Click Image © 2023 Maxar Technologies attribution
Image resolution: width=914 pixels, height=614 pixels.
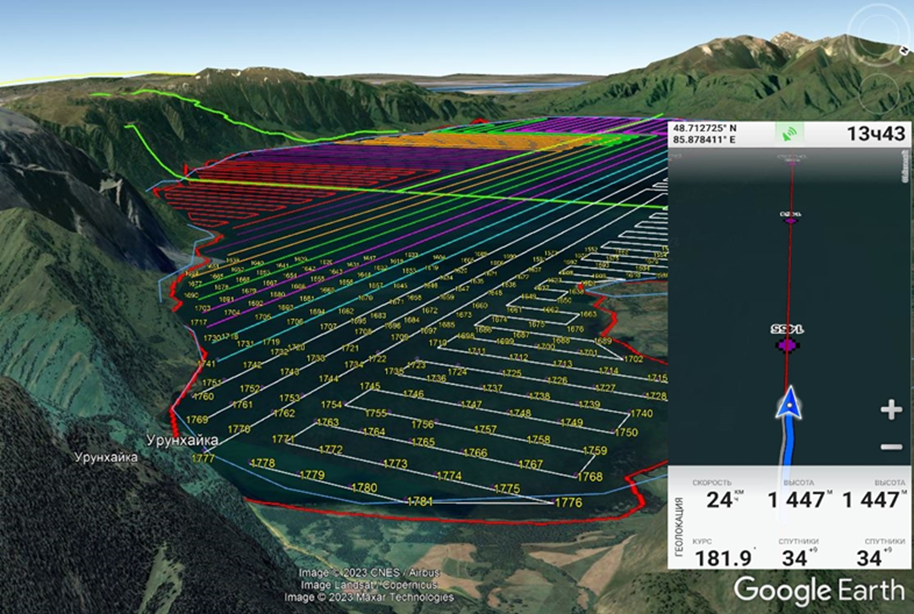click(x=369, y=597)
